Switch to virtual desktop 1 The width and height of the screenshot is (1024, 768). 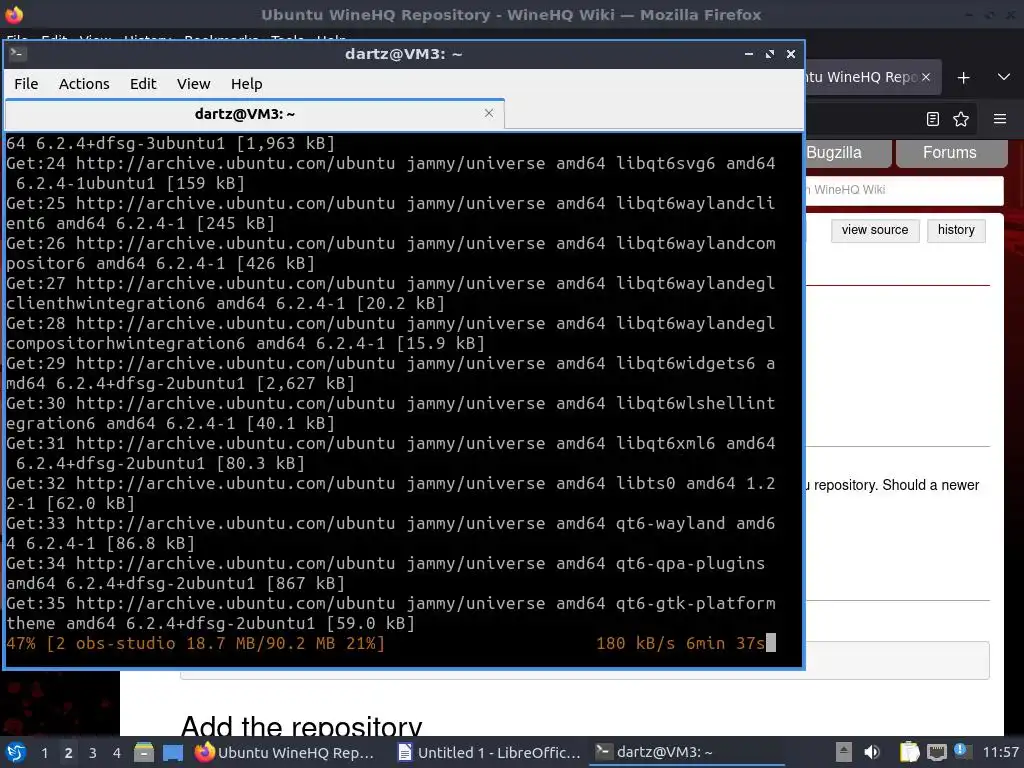(44, 753)
